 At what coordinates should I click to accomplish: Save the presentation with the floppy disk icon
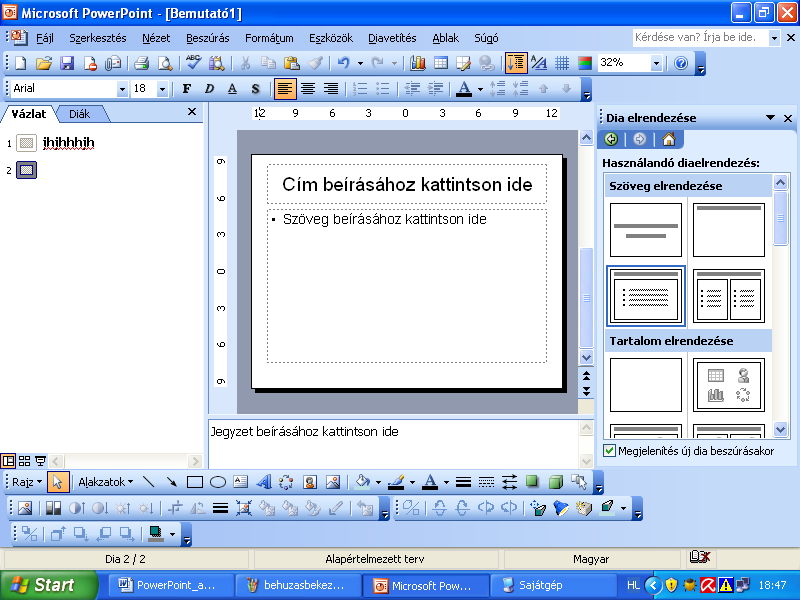click(67, 63)
